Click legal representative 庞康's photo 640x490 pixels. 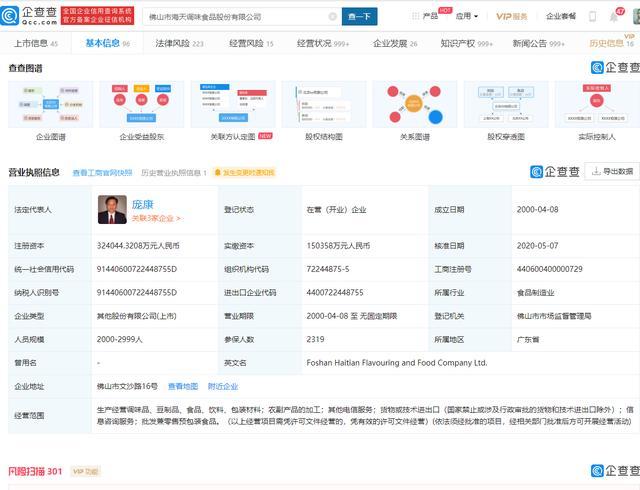pos(112,209)
